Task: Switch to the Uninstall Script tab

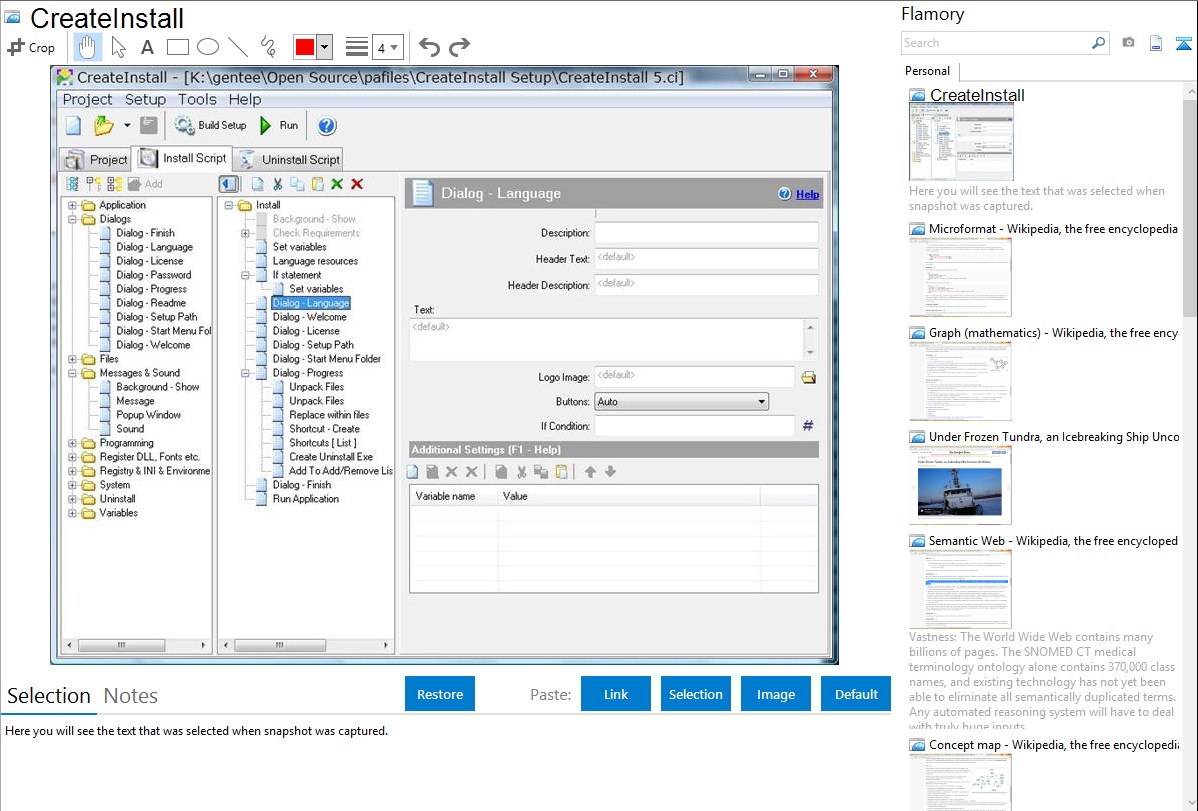Action: pyautogui.click(x=288, y=159)
